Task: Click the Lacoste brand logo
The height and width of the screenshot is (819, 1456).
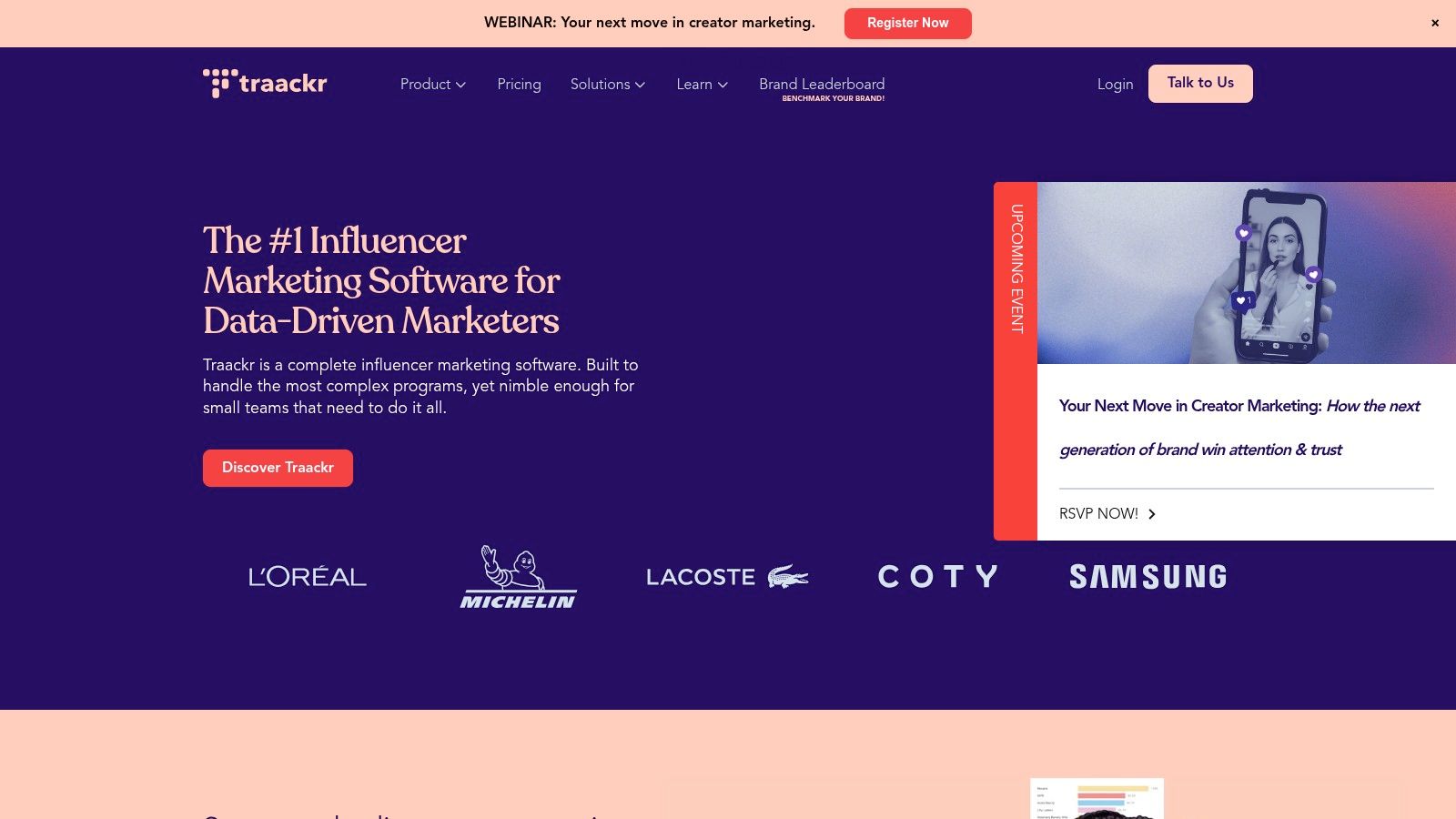Action: click(x=727, y=577)
